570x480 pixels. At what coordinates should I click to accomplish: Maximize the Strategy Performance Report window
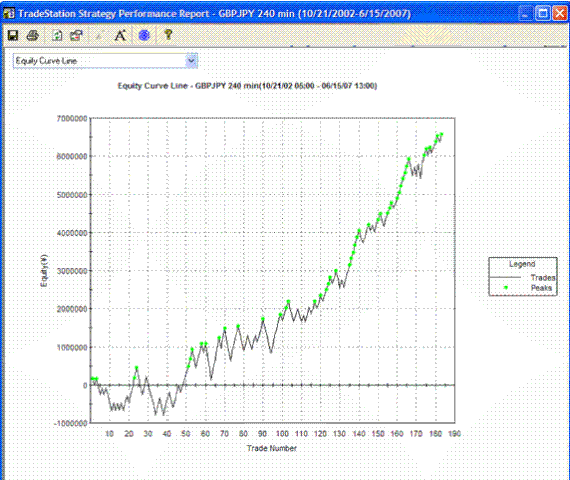[543, 13]
